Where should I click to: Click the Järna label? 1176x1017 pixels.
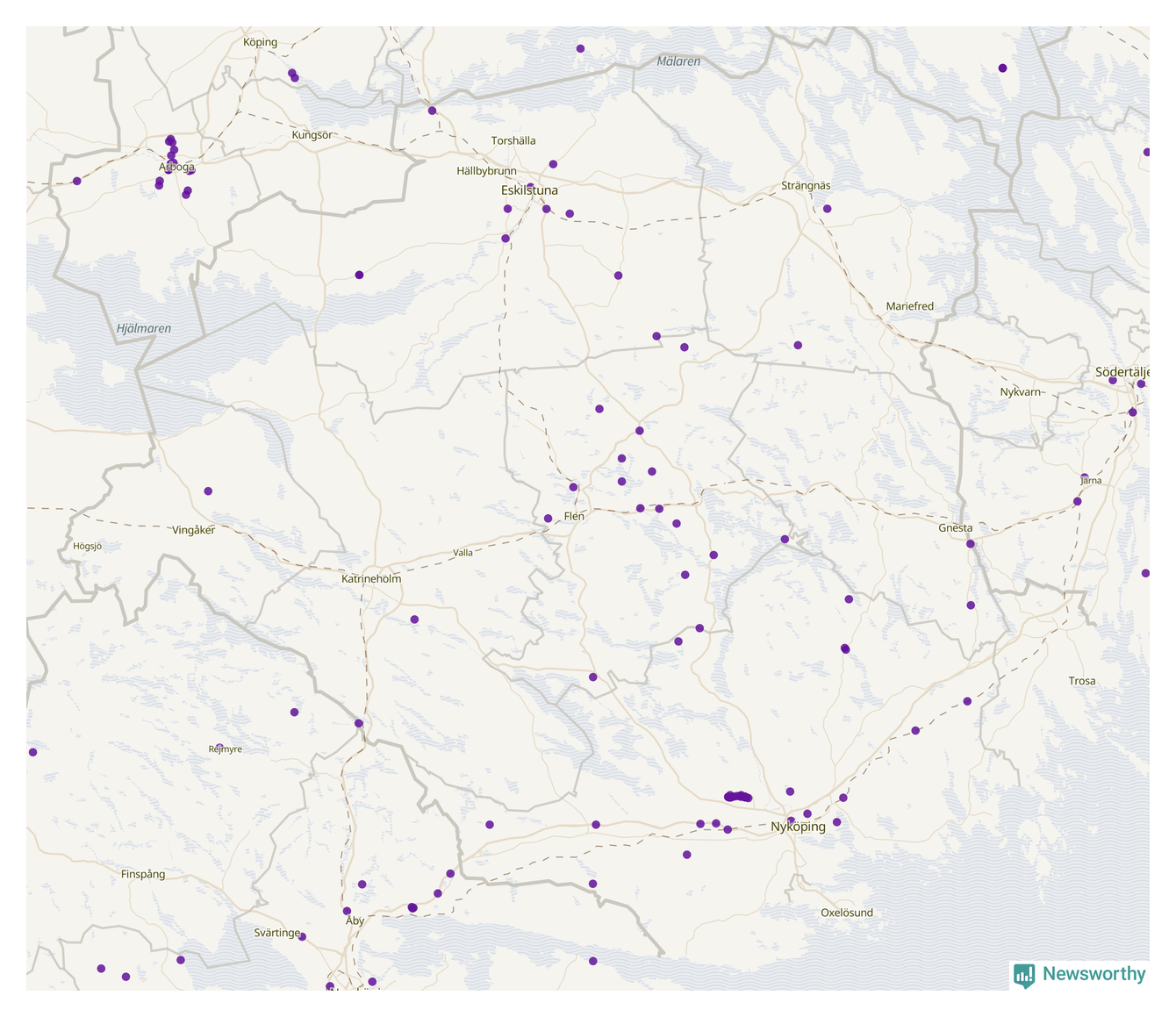tap(1090, 481)
